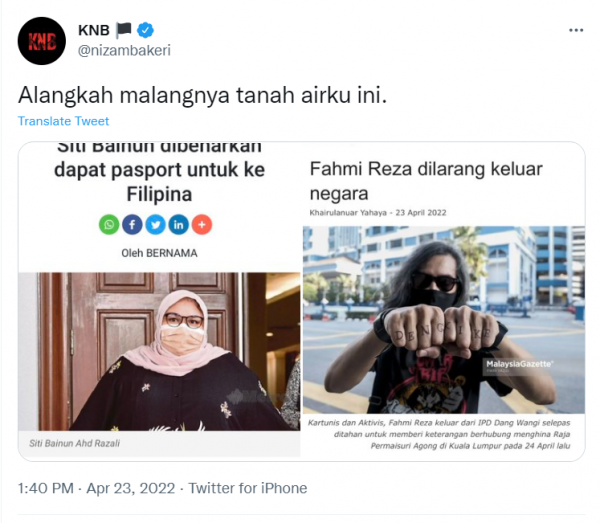Click the Translate Tweet link
The width and height of the screenshot is (600, 523).
click(x=64, y=121)
